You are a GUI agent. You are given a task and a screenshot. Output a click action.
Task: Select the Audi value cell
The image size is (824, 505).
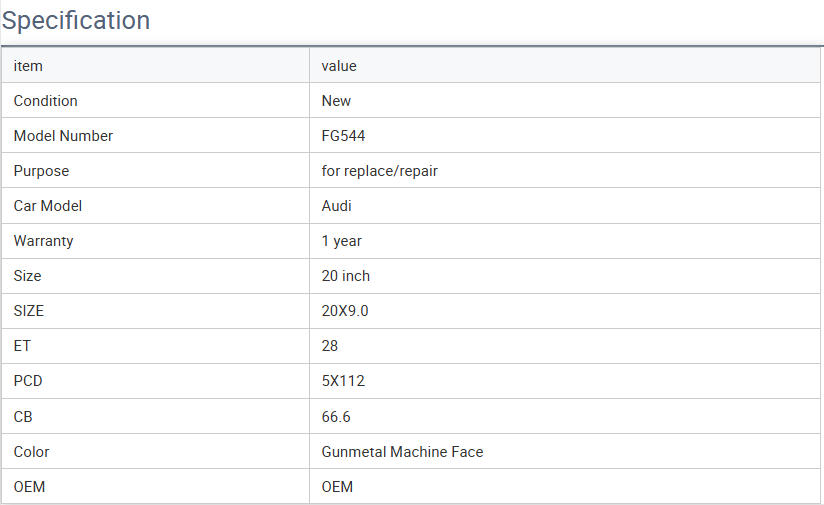click(x=336, y=206)
